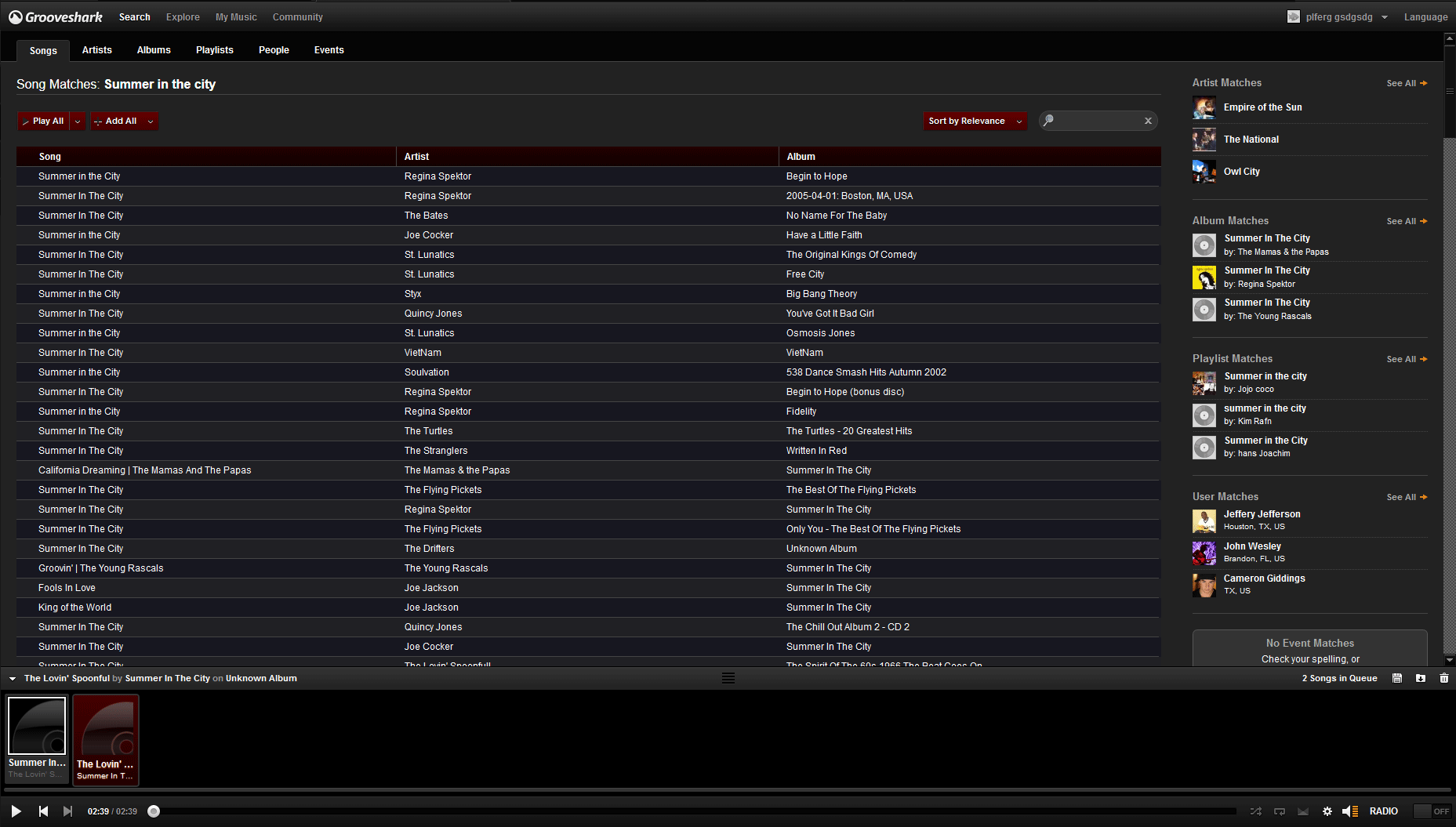Switch to the Albums tab
The image size is (1456, 827).
[154, 50]
